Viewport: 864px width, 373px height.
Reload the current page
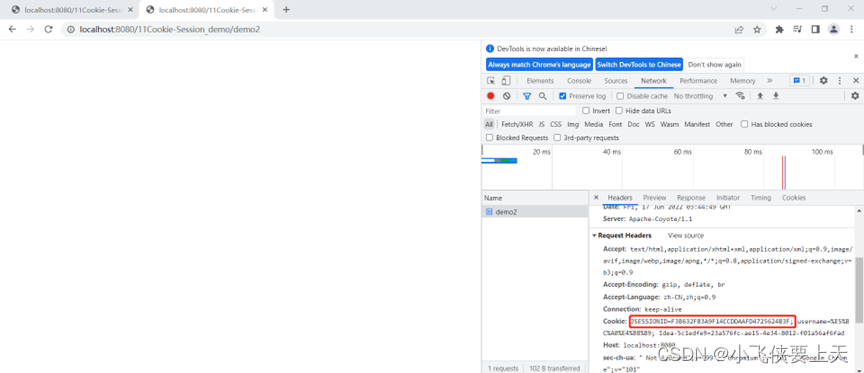coord(48,29)
